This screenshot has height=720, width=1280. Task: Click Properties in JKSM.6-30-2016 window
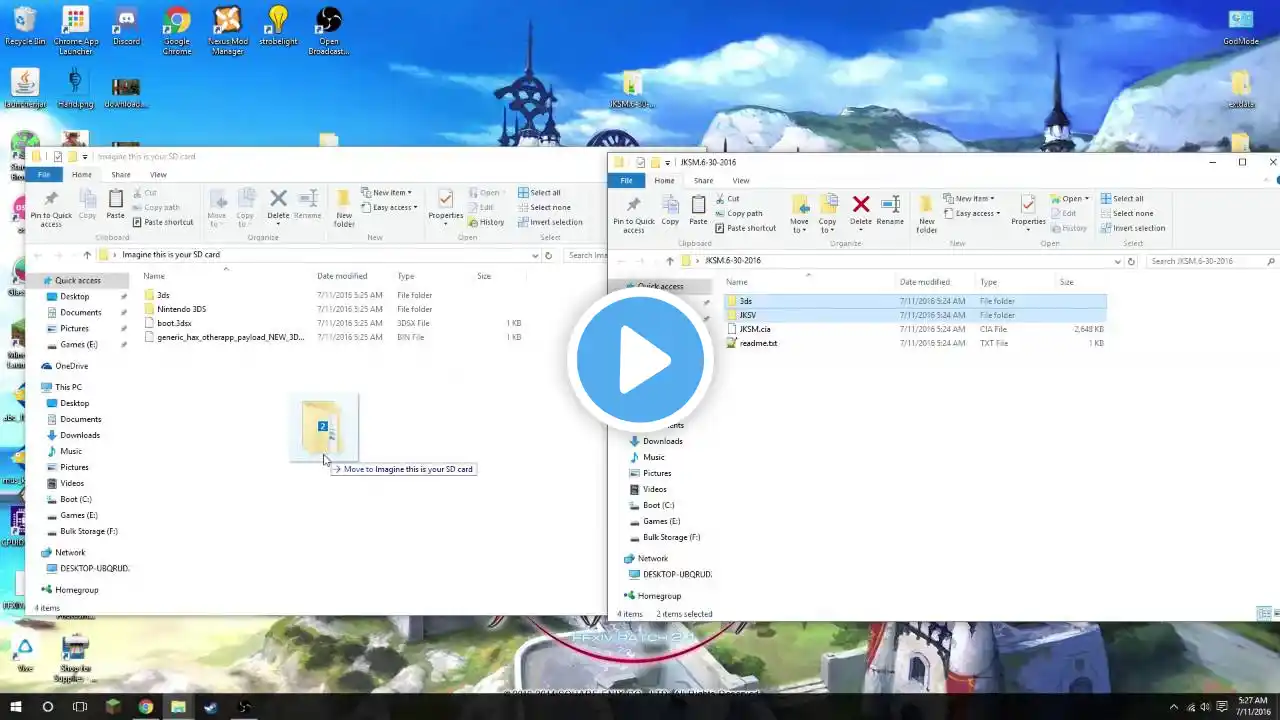(x=1028, y=210)
